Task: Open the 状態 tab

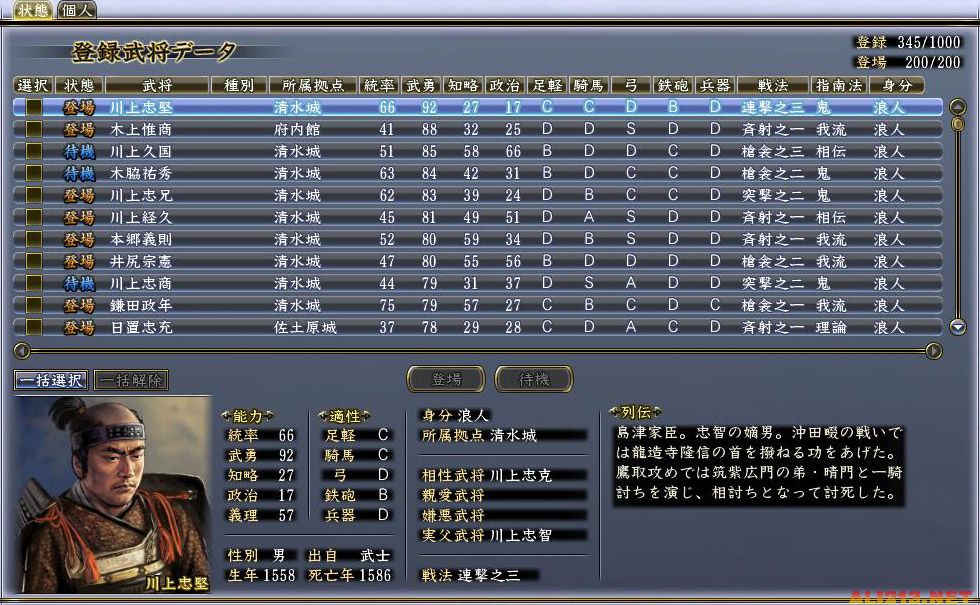Action: click(x=31, y=11)
